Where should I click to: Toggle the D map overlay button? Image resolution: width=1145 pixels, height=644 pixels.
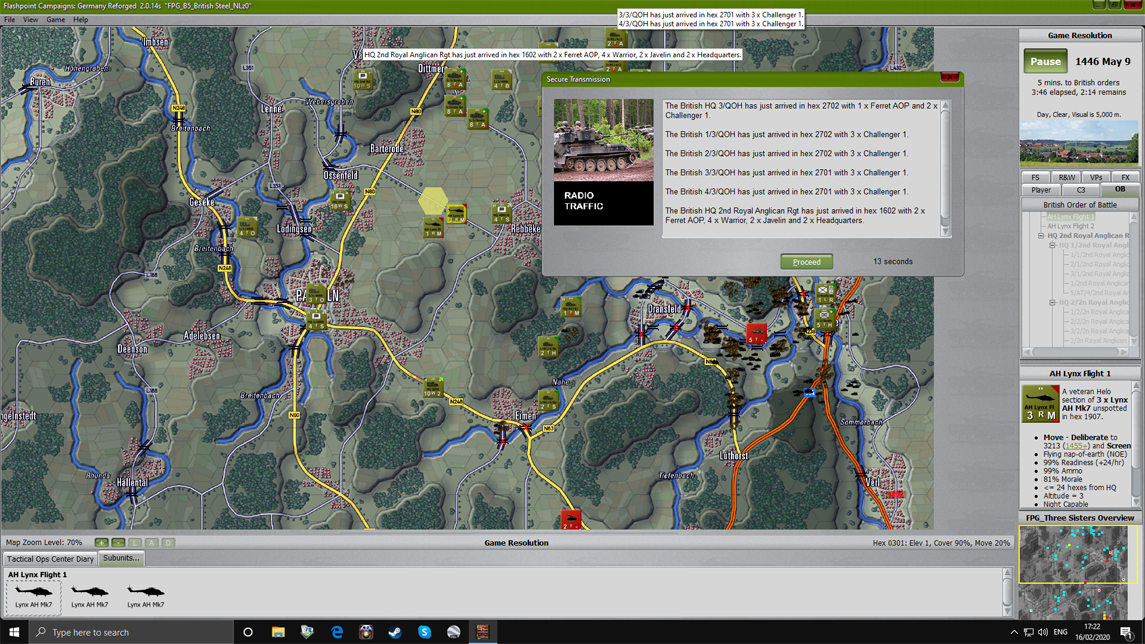point(169,543)
